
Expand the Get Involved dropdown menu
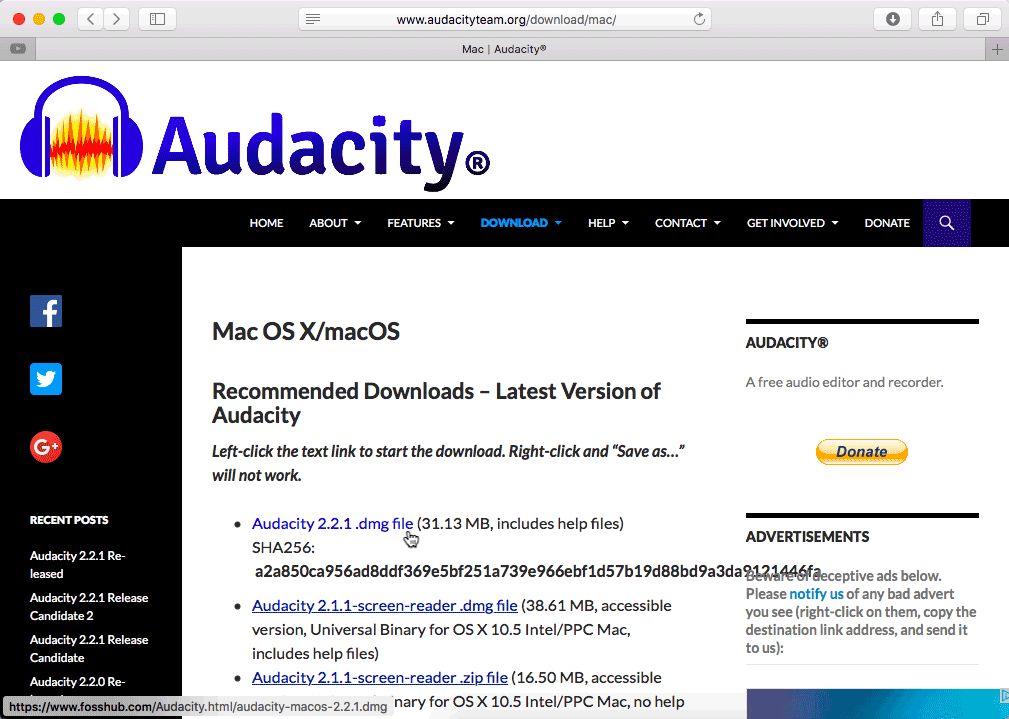click(791, 223)
